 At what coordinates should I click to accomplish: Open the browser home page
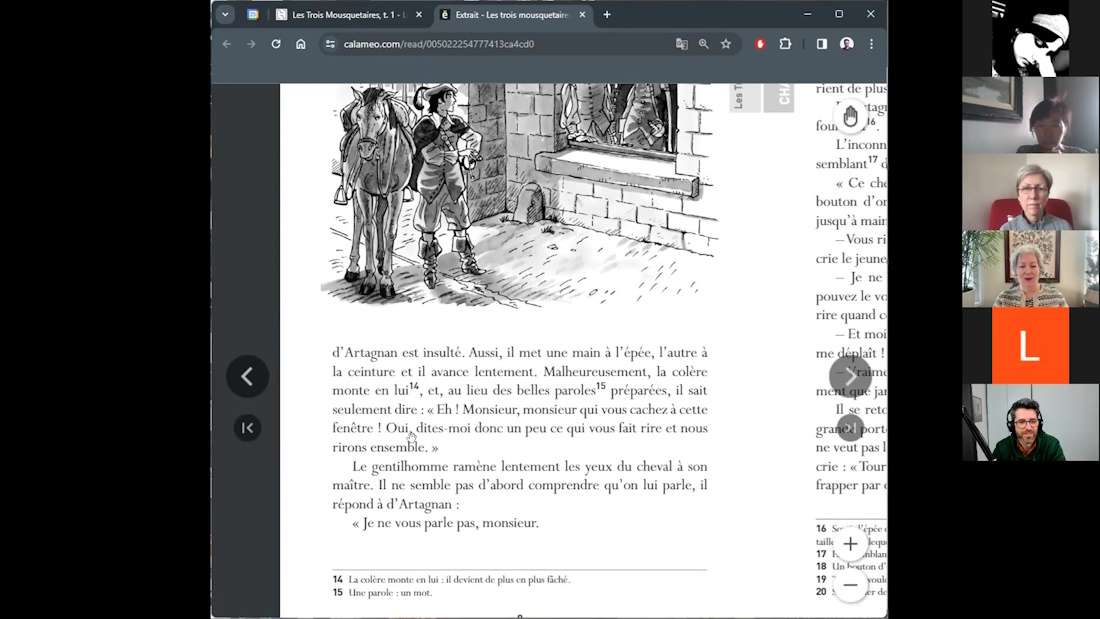(x=300, y=44)
